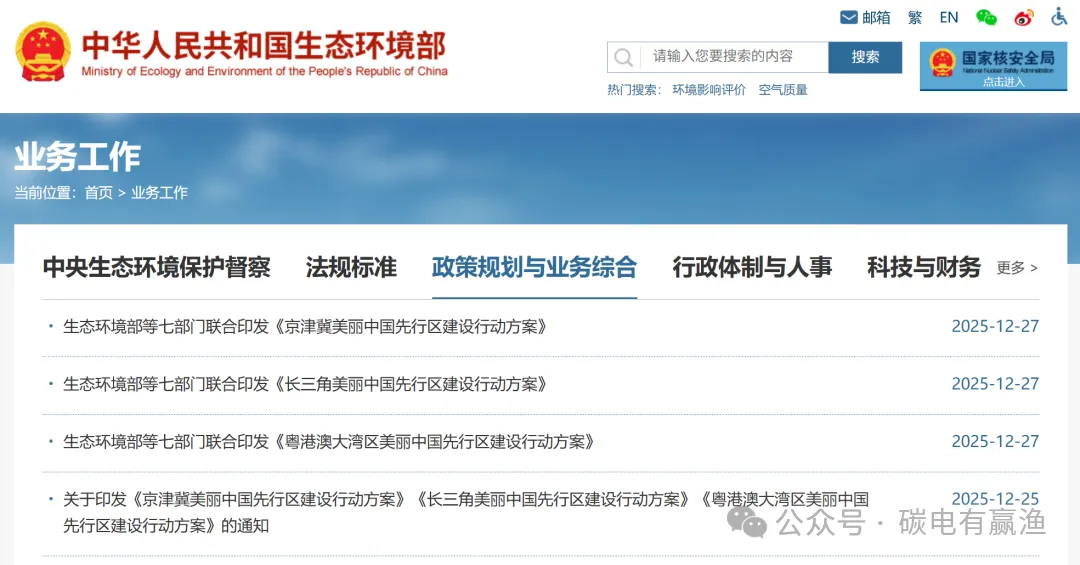Screen dimensions: 1080x565
Task: Open the 京津冀美丽中国先行区建设行动方案 joint release article
Action: (305, 327)
